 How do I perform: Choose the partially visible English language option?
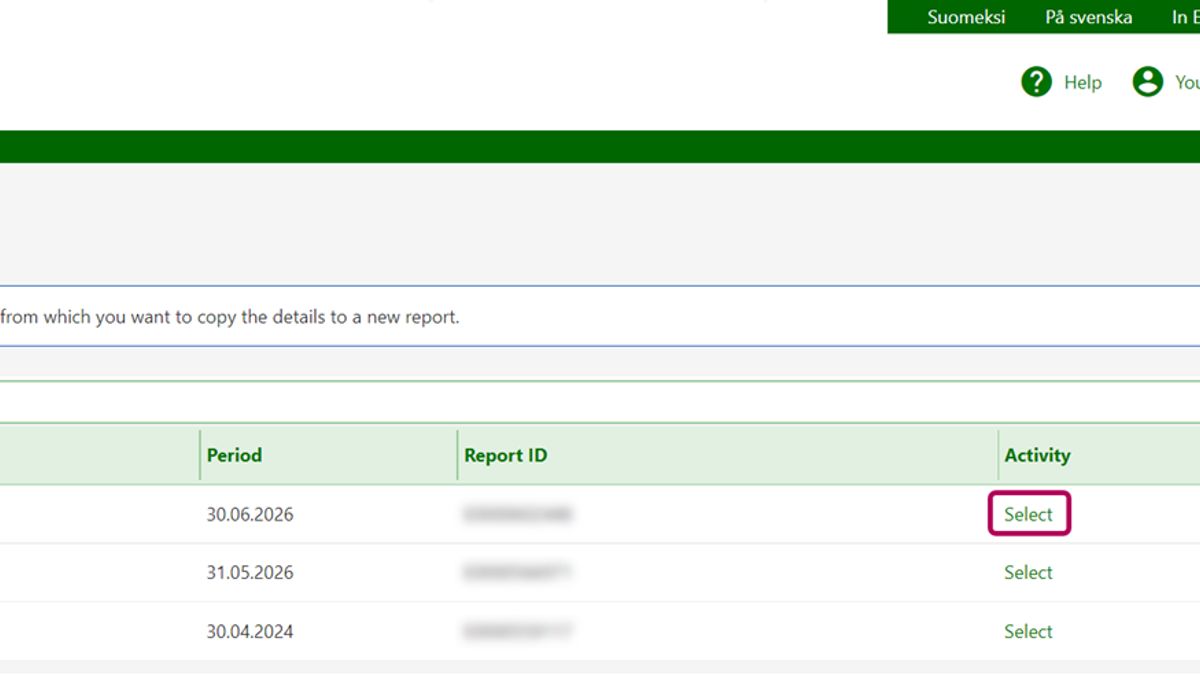1185,17
